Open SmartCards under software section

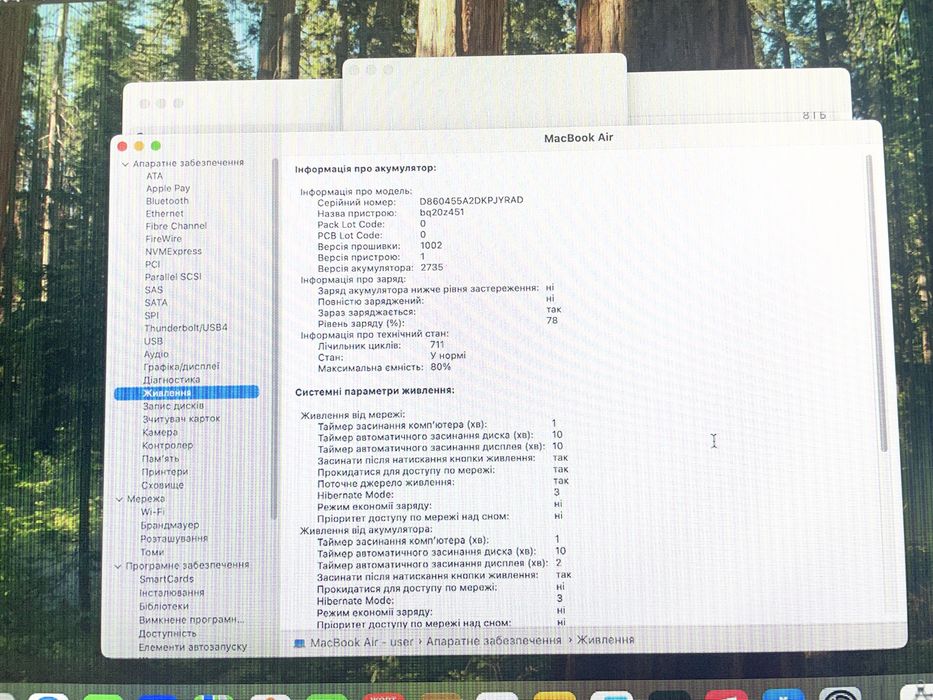click(x=167, y=579)
